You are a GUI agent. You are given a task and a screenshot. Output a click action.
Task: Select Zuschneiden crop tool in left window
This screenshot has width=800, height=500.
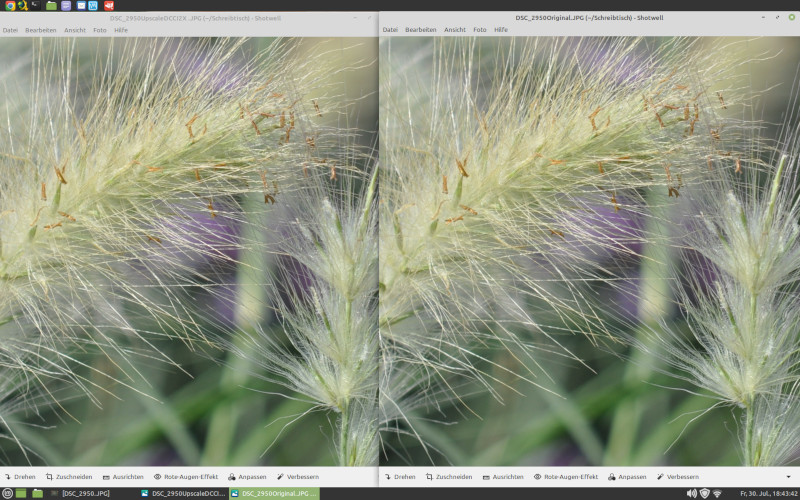pyautogui.click(x=69, y=477)
